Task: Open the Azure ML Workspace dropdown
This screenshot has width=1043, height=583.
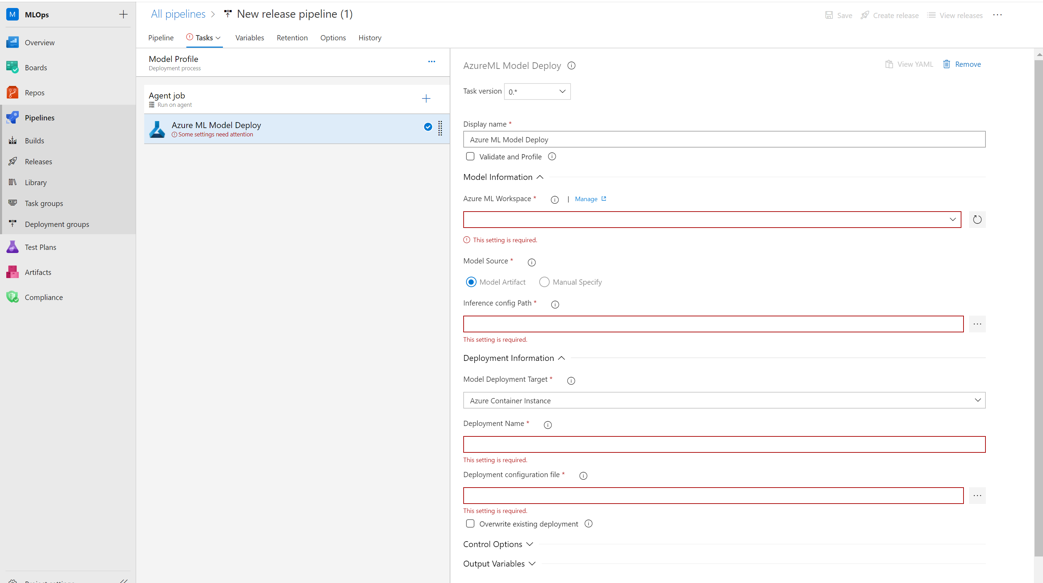Action: 712,220
